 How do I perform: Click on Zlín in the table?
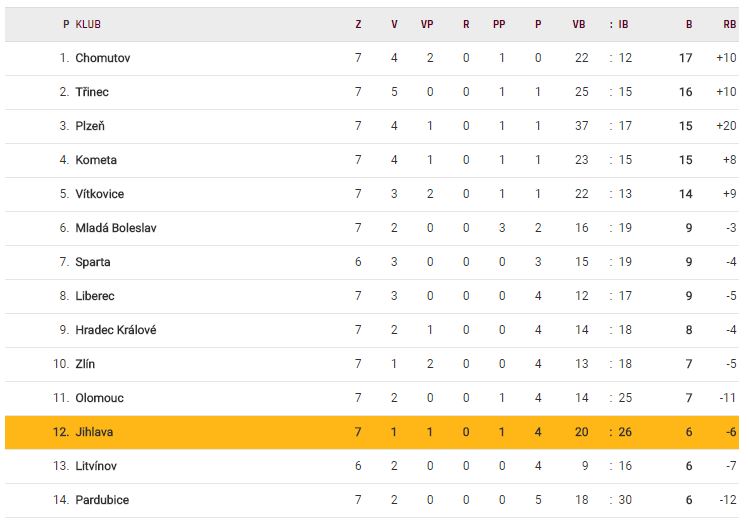[86, 364]
